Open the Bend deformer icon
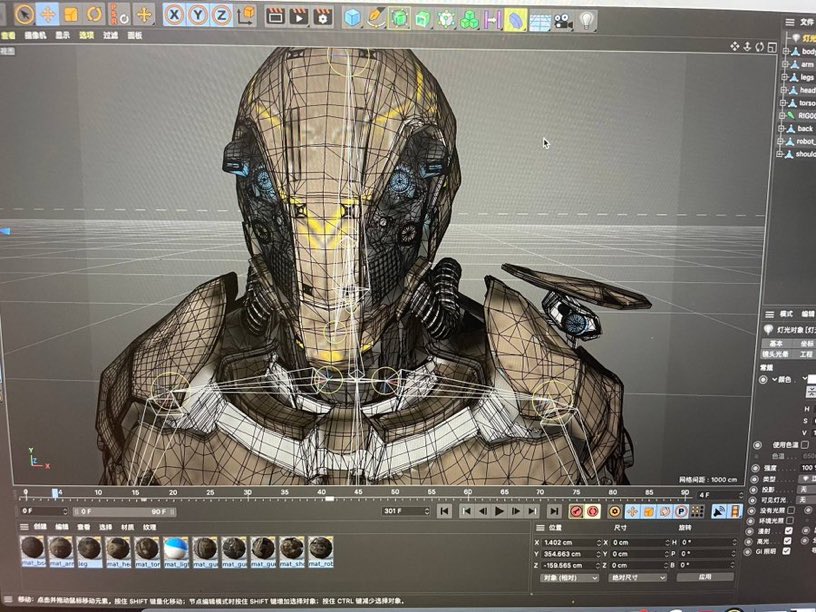This screenshot has width=816, height=612. (515, 21)
